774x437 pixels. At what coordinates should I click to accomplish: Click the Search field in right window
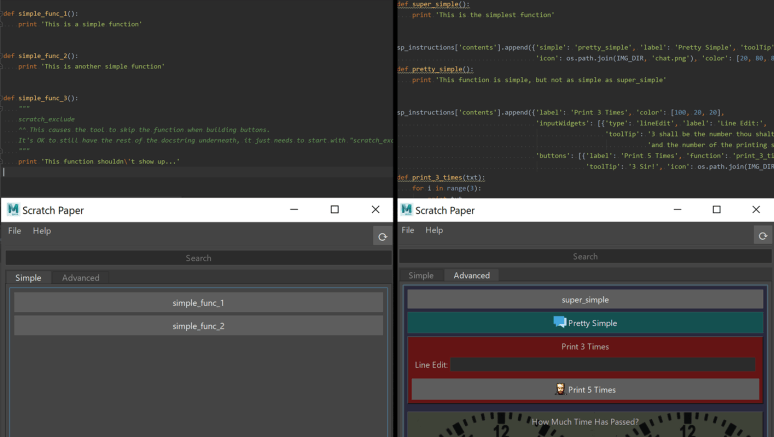point(585,257)
